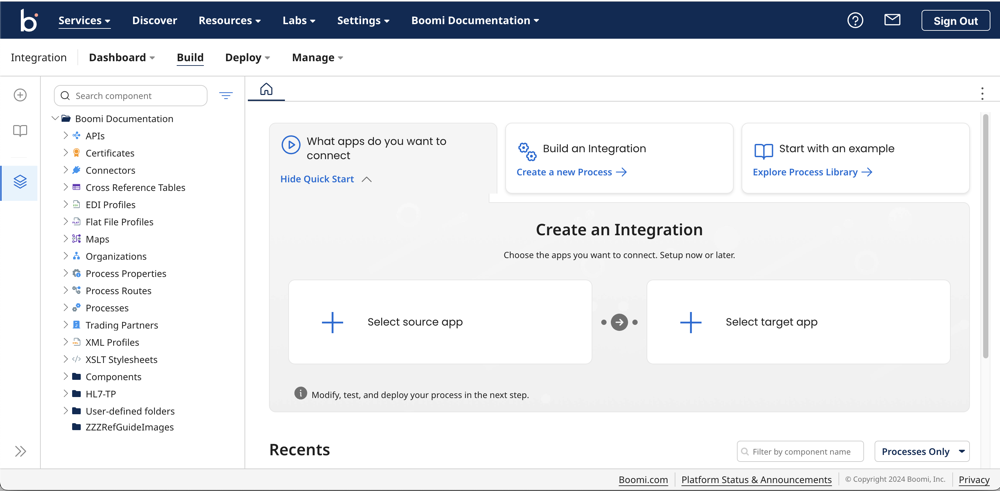The width and height of the screenshot is (1000, 491).
Task: Click the Trading Partners icon in tree
Action: coord(77,325)
